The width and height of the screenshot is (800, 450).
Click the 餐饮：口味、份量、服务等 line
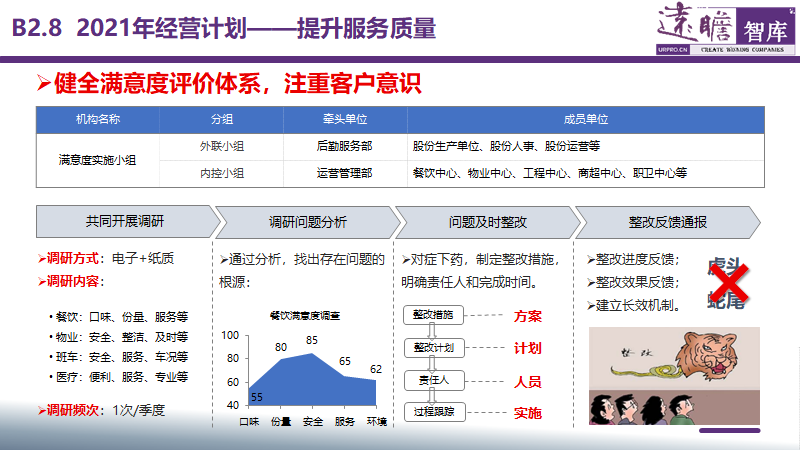click(x=118, y=317)
